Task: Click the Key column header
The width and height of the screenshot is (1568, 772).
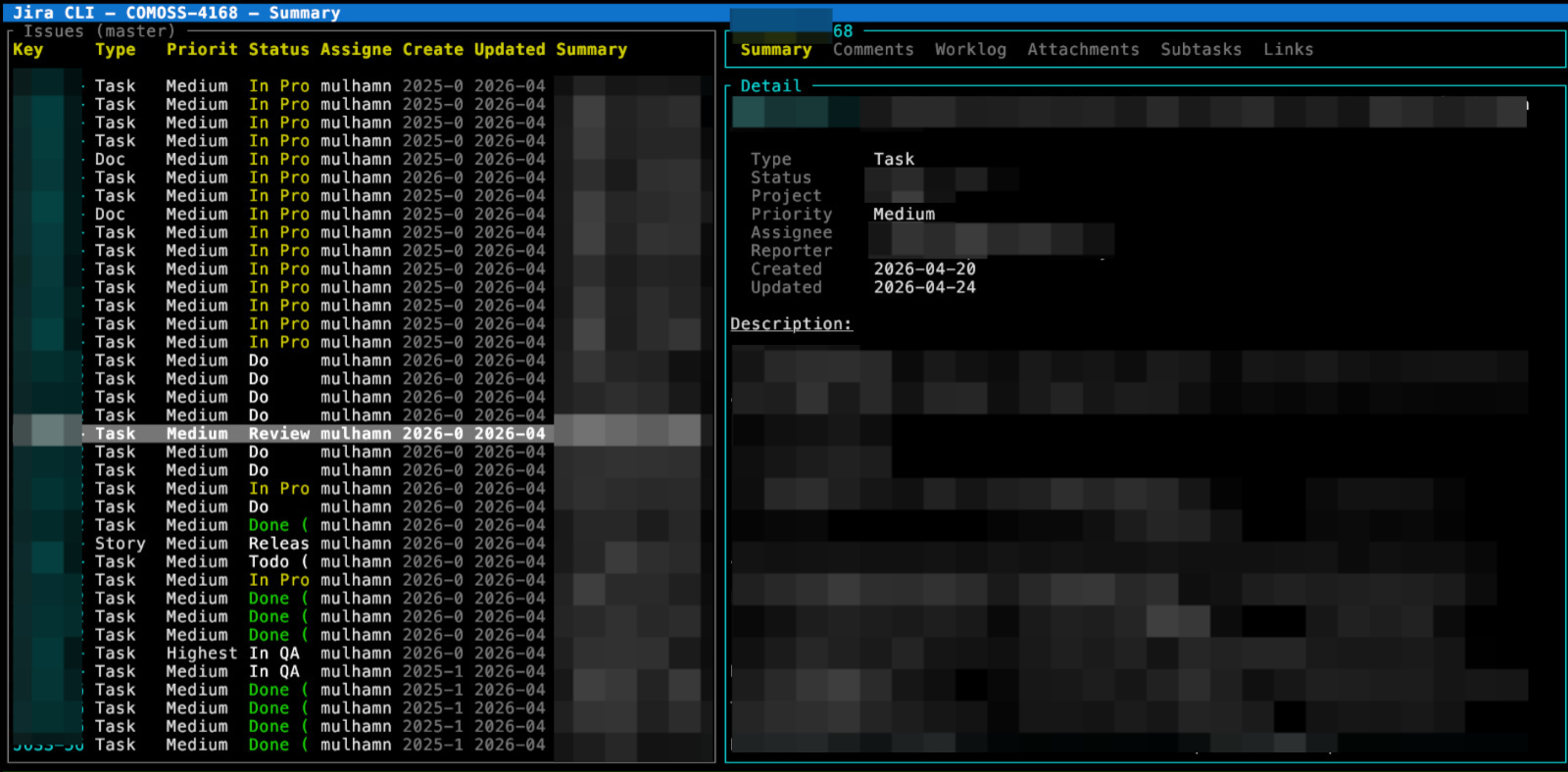Action: point(28,49)
